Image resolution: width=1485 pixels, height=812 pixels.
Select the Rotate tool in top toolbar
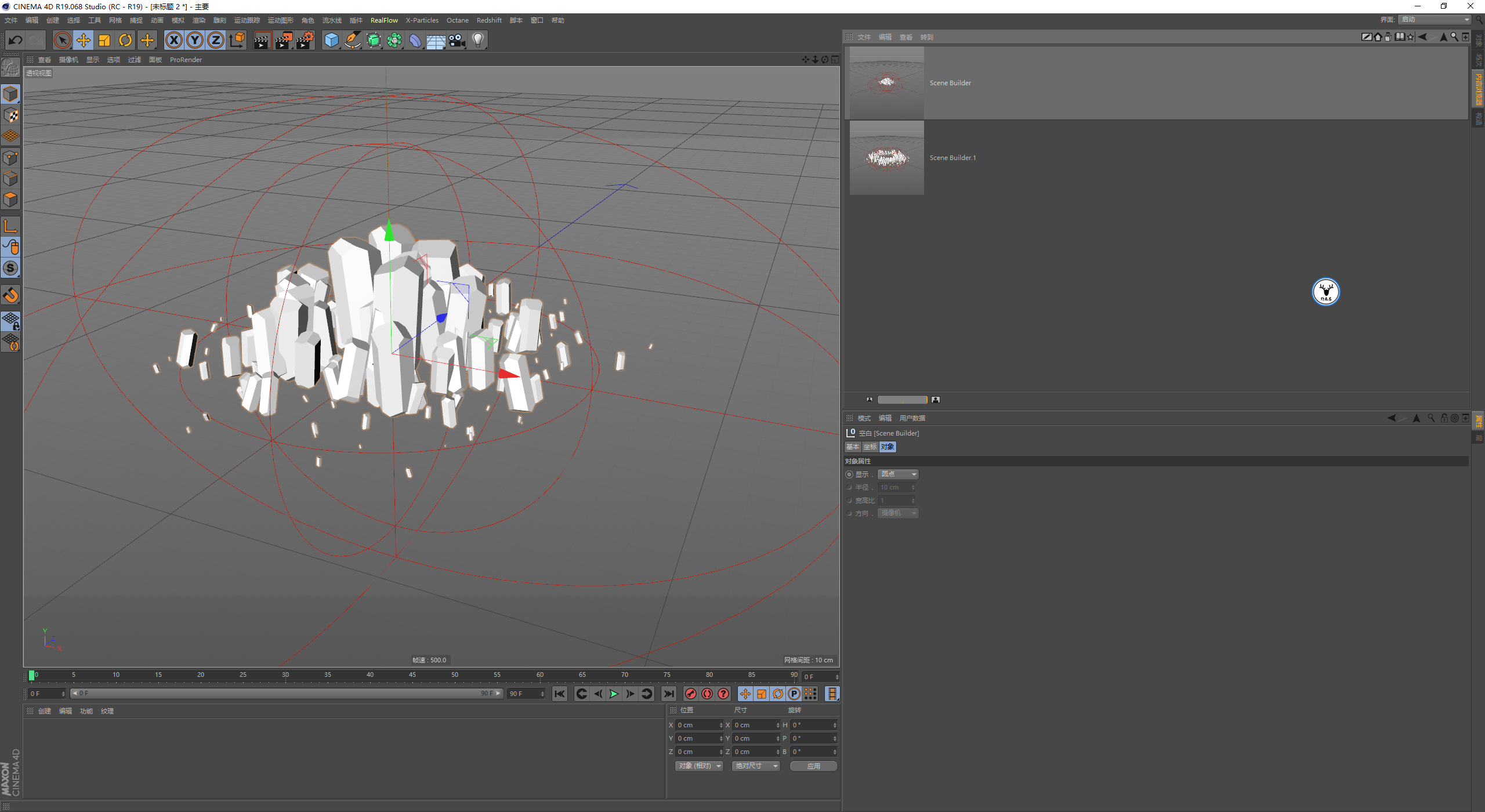tap(125, 40)
